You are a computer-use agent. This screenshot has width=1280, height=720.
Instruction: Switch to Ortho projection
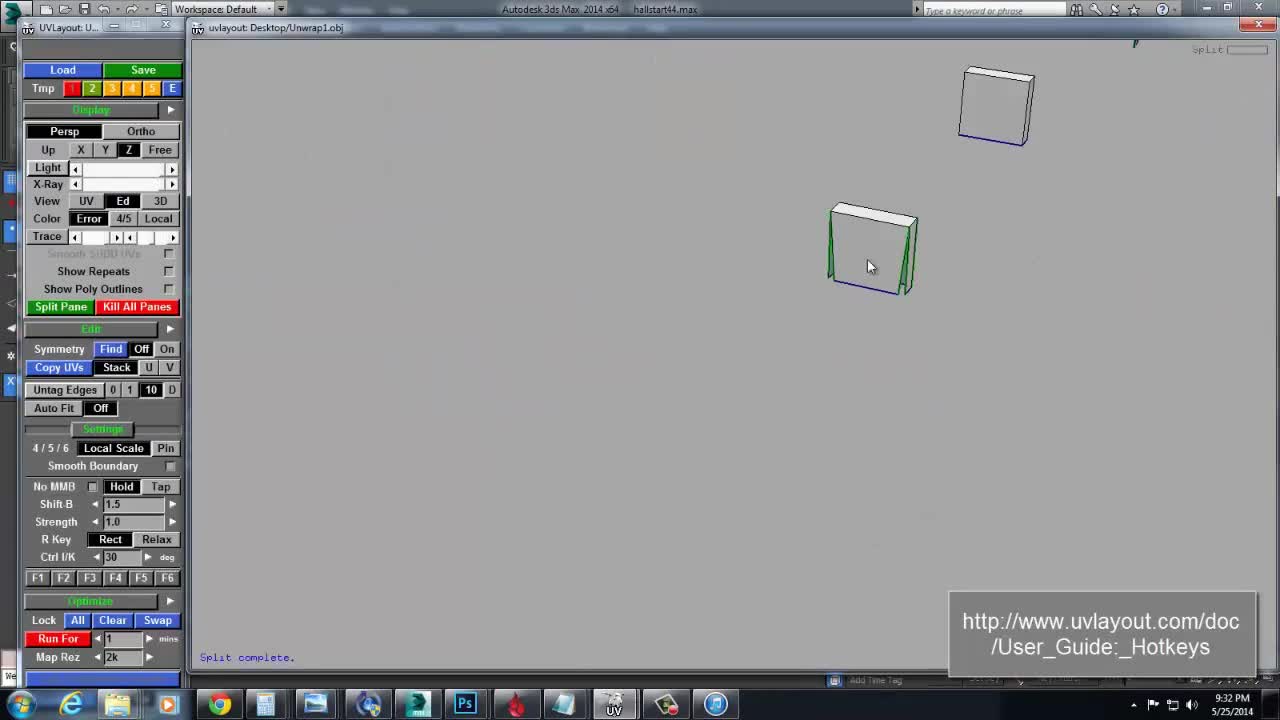point(141,131)
